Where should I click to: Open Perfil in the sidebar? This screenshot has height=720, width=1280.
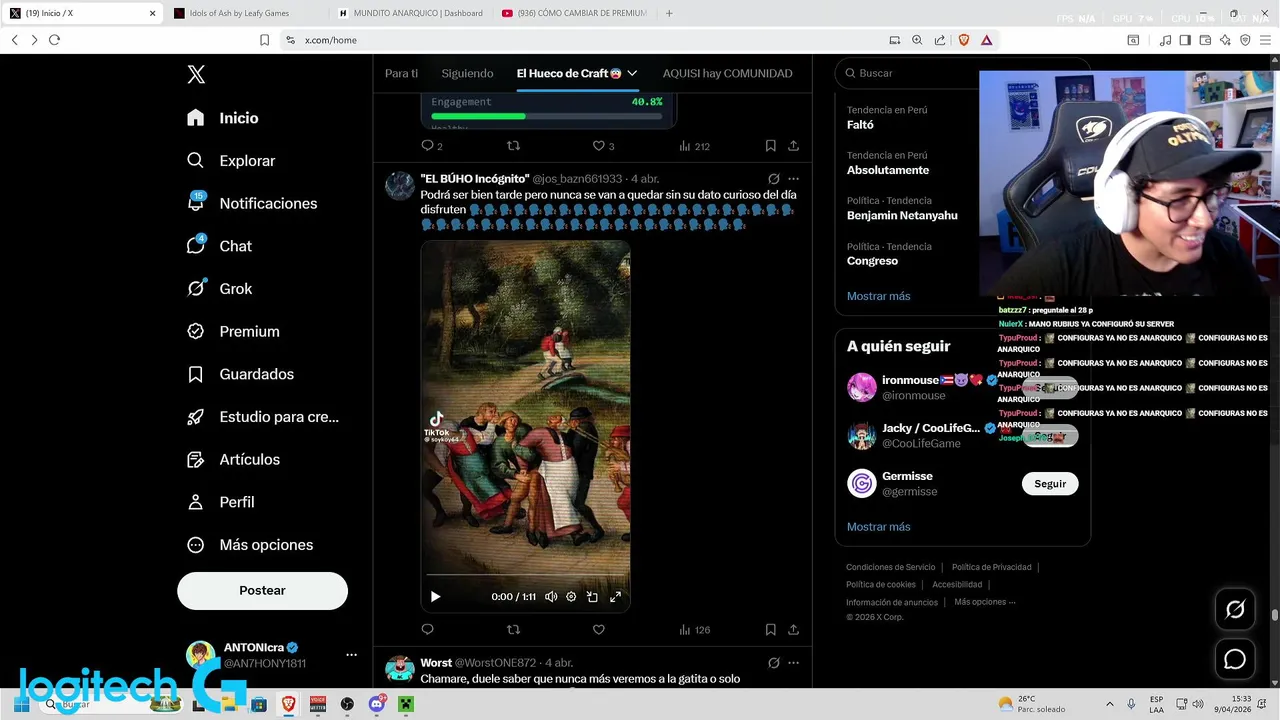(x=220, y=502)
